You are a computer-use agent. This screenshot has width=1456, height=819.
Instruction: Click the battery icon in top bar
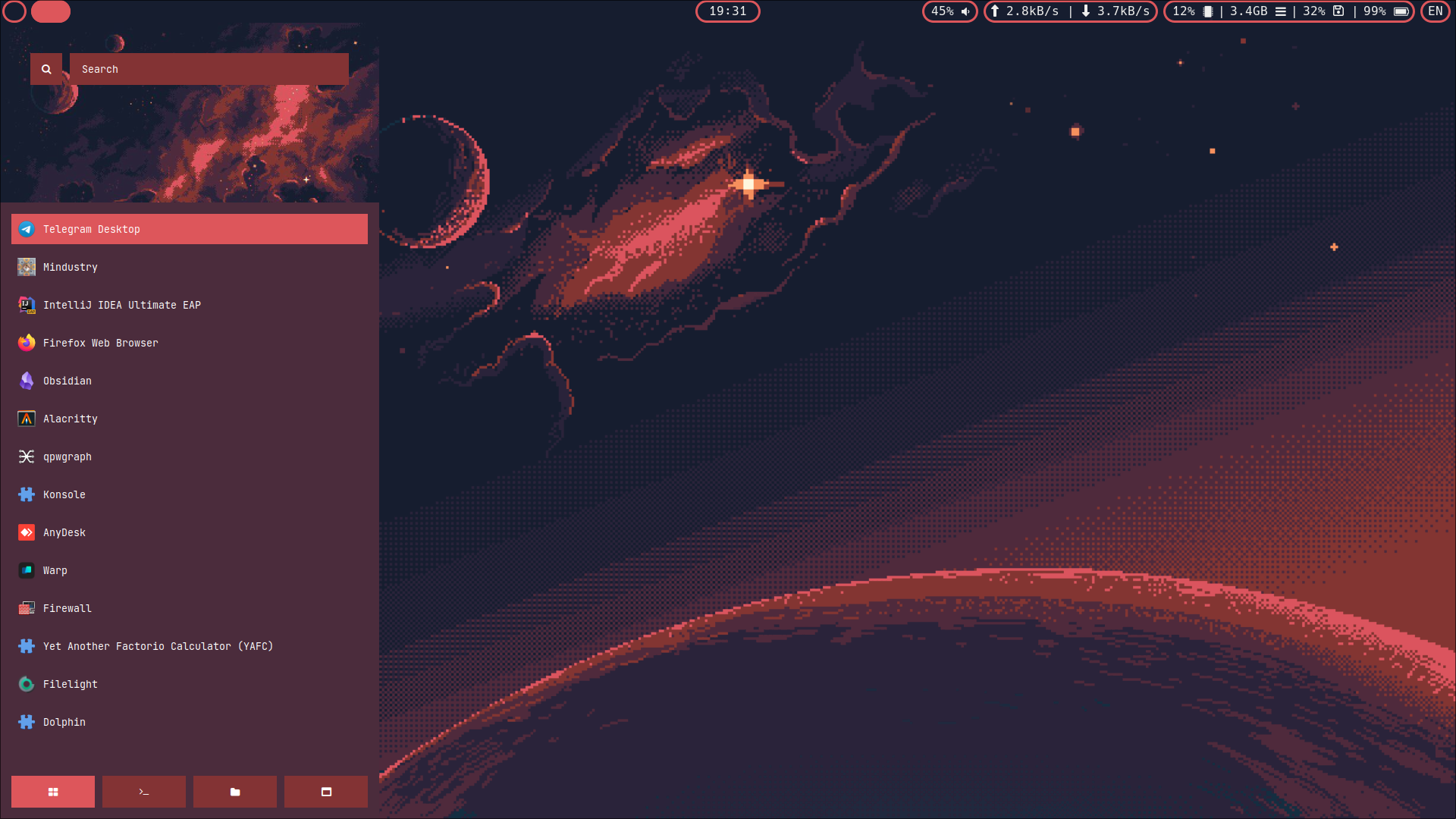tap(1401, 11)
